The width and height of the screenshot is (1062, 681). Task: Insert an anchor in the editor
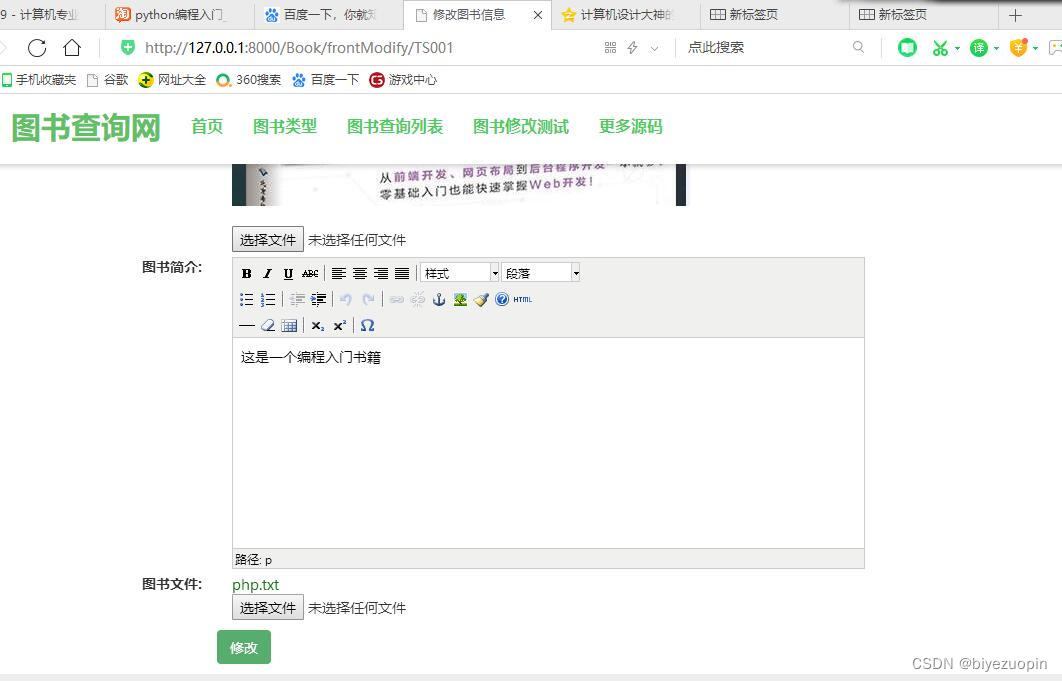tap(439, 299)
